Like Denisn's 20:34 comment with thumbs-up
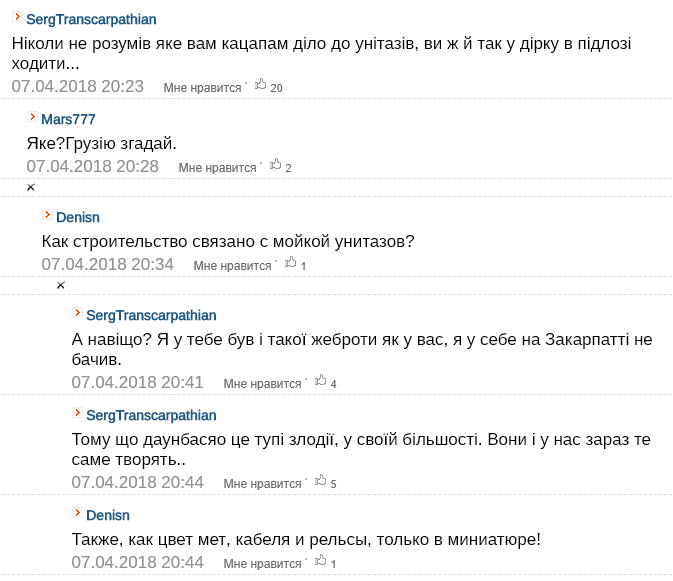 click(291, 263)
